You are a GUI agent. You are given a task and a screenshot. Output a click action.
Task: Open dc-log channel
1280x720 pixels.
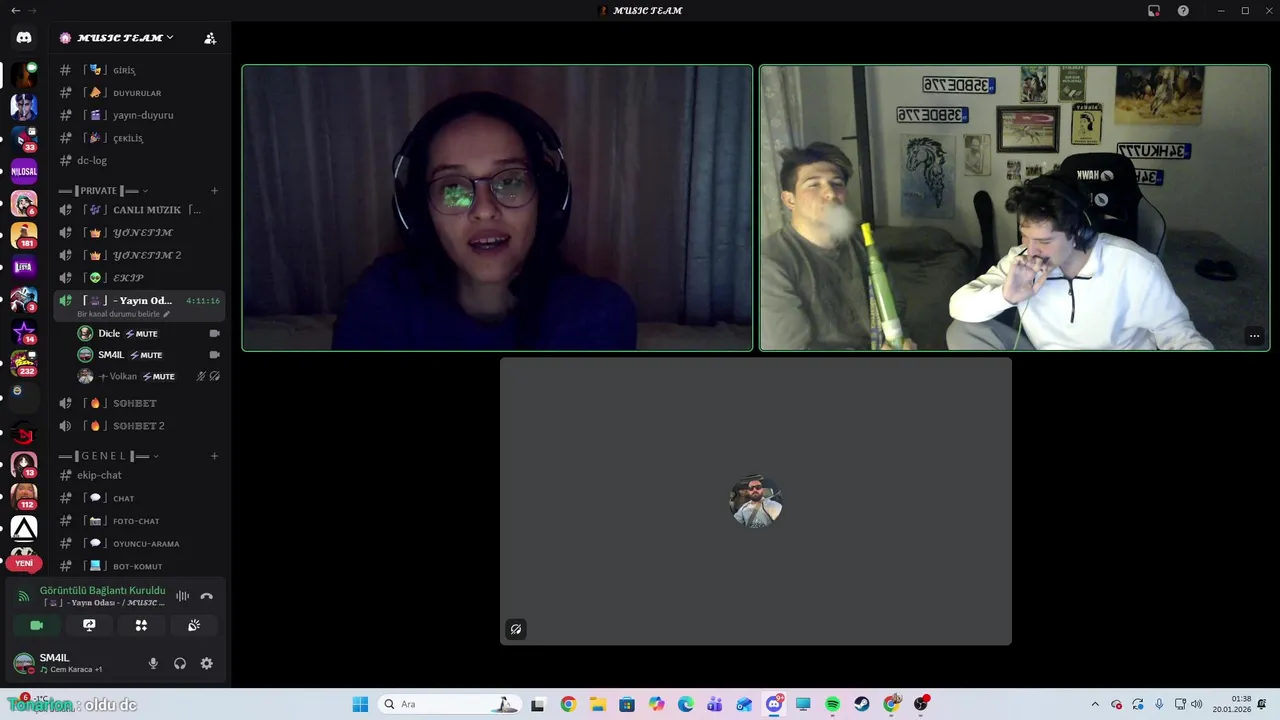pos(139,160)
